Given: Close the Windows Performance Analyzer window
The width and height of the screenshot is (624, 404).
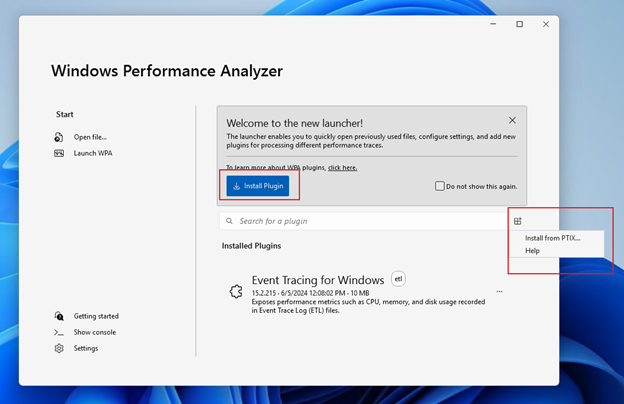Looking at the screenshot, I should click(546, 24).
